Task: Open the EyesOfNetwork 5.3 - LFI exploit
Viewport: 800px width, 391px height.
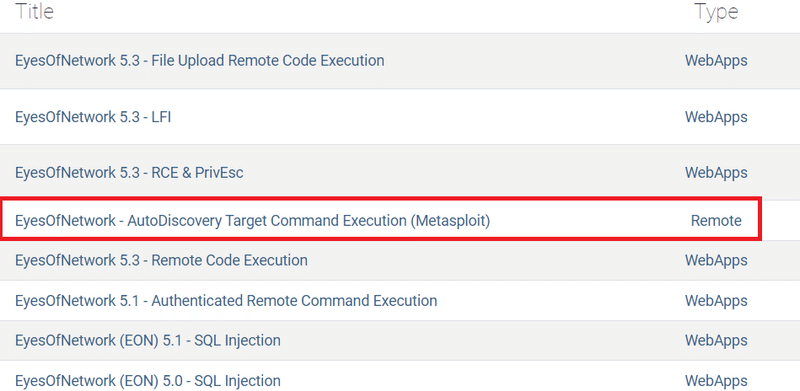Action: pyautogui.click(x=93, y=117)
